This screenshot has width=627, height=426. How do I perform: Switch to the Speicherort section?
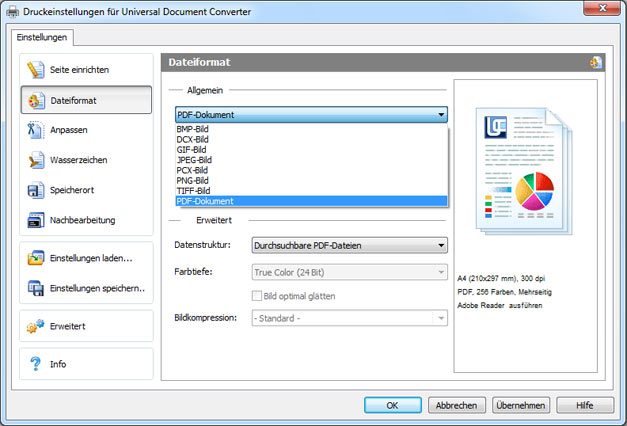[x=86, y=190]
